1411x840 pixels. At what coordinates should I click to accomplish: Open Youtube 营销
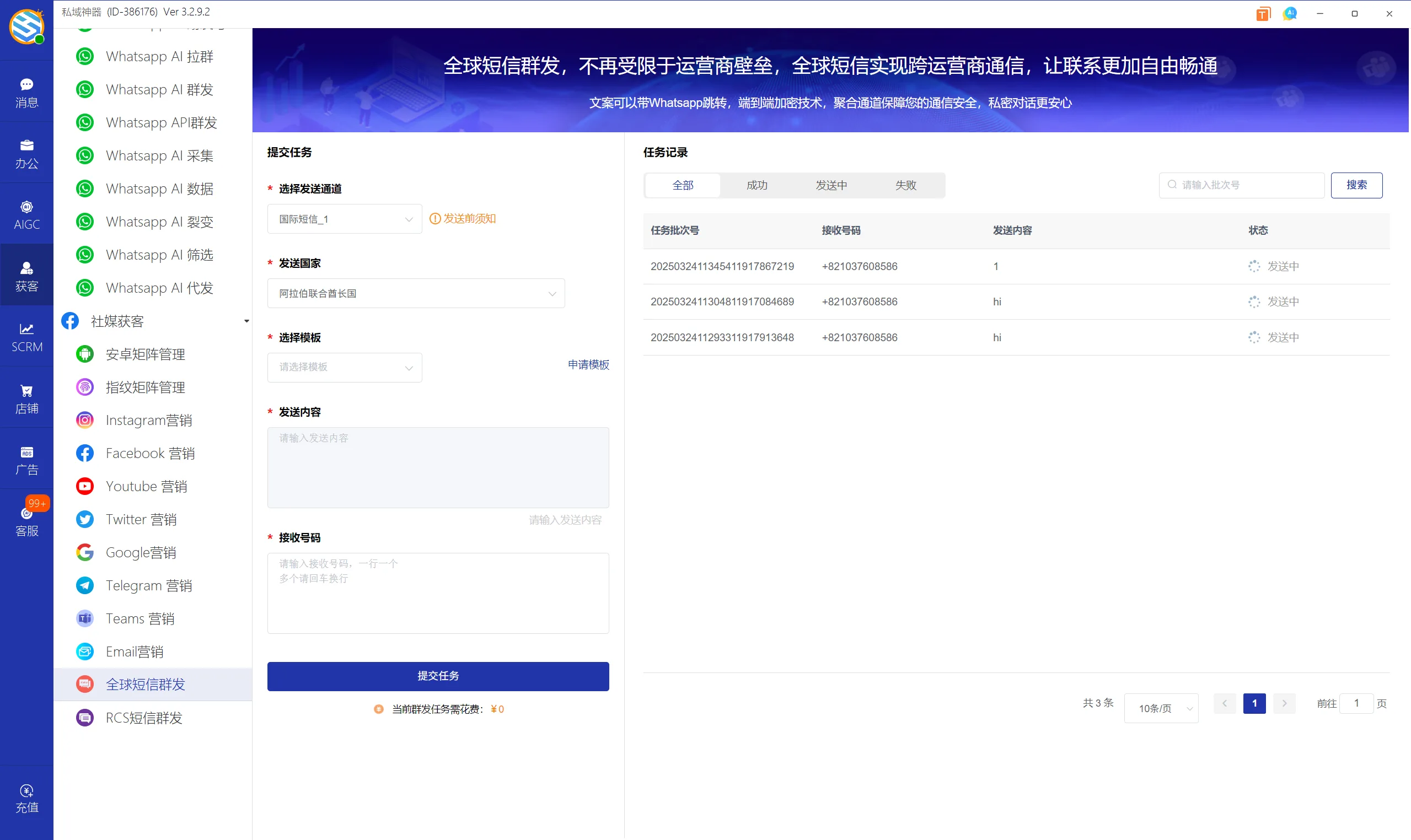tap(146, 486)
